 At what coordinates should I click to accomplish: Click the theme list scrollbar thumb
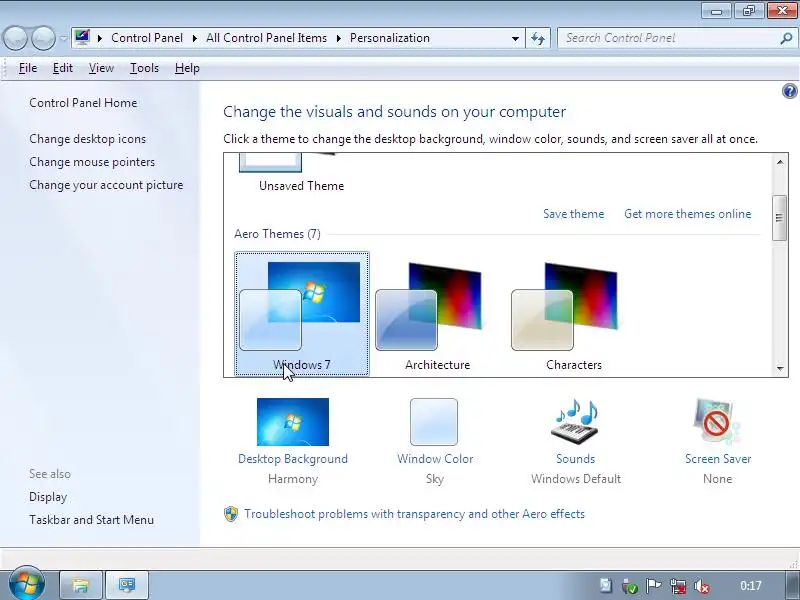[x=779, y=218]
